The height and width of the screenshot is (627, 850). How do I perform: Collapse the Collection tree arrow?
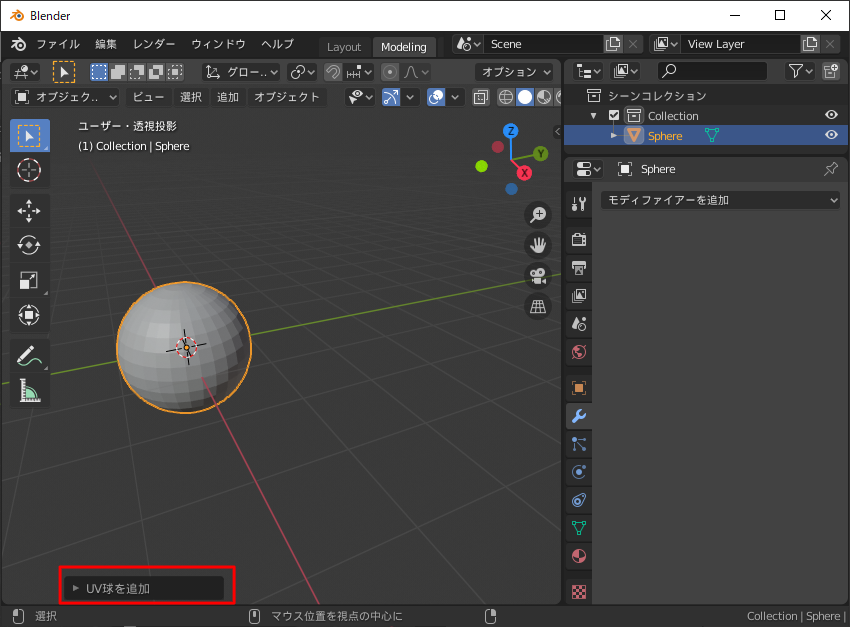point(594,115)
